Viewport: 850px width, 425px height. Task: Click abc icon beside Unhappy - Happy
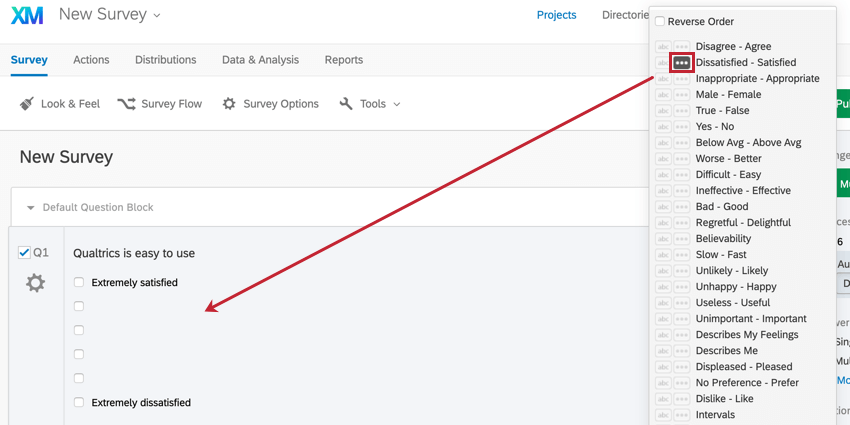(x=663, y=287)
